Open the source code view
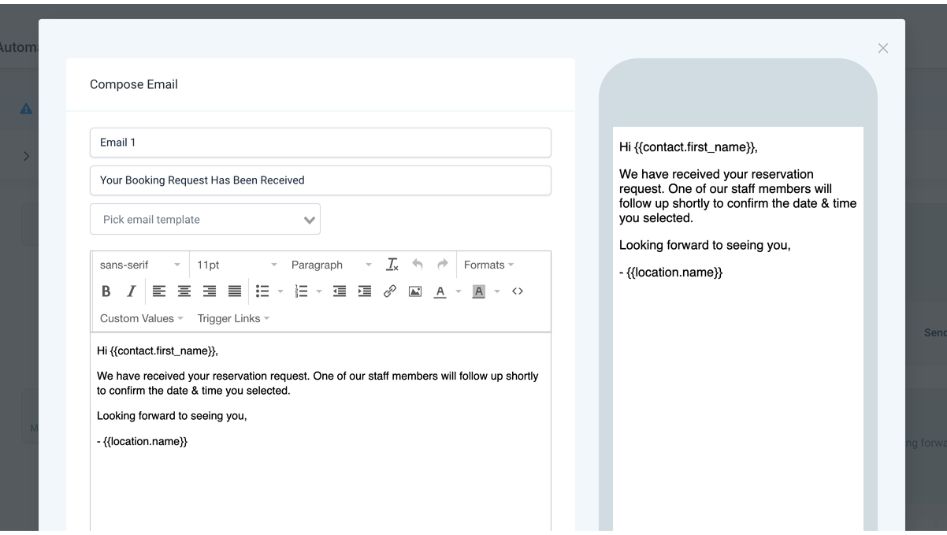947x535 pixels. pyautogui.click(x=517, y=292)
